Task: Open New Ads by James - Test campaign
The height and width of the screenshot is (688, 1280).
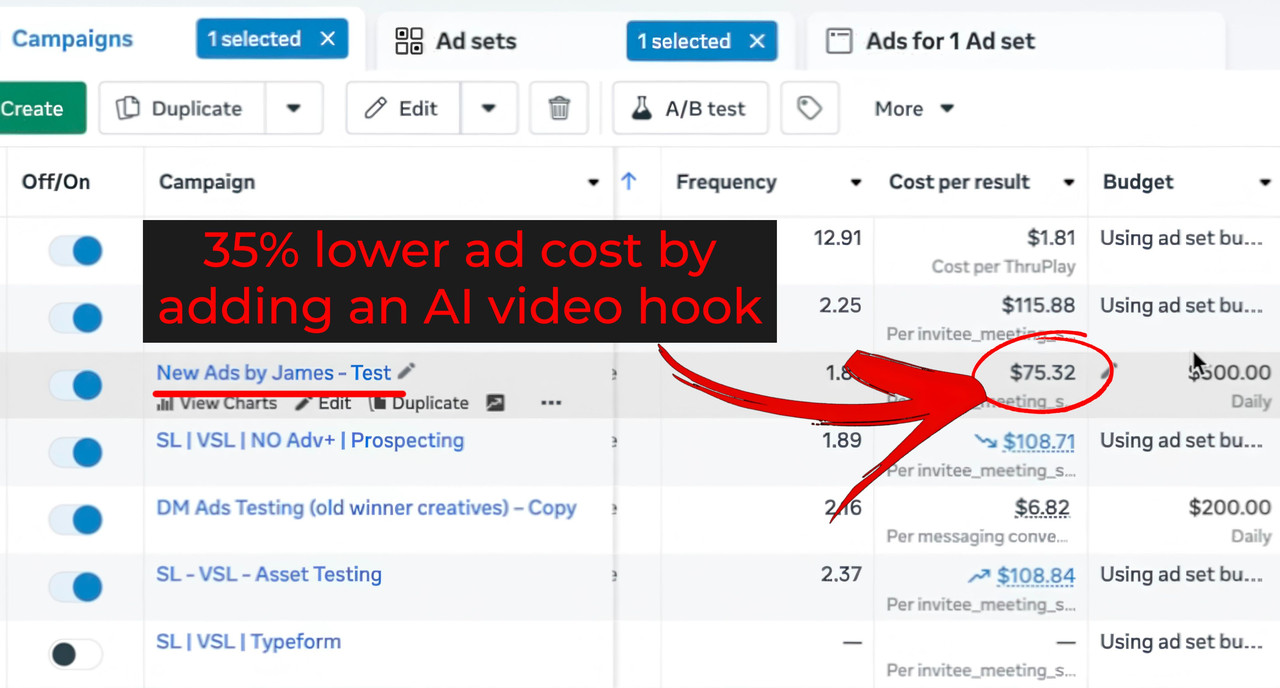Action: point(273,372)
